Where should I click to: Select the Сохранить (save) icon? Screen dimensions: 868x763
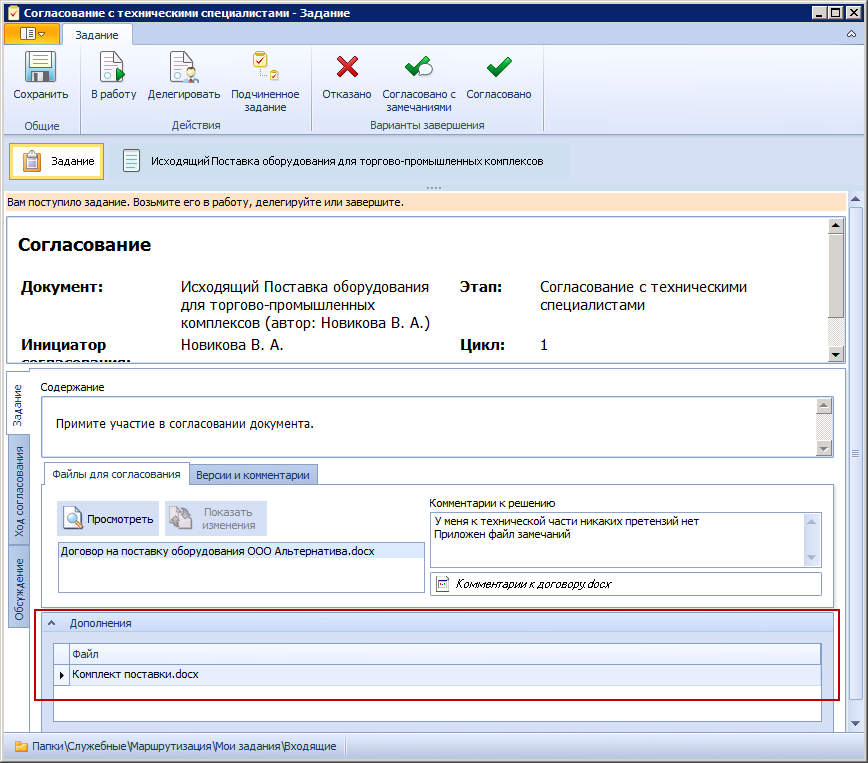(40, 68)
